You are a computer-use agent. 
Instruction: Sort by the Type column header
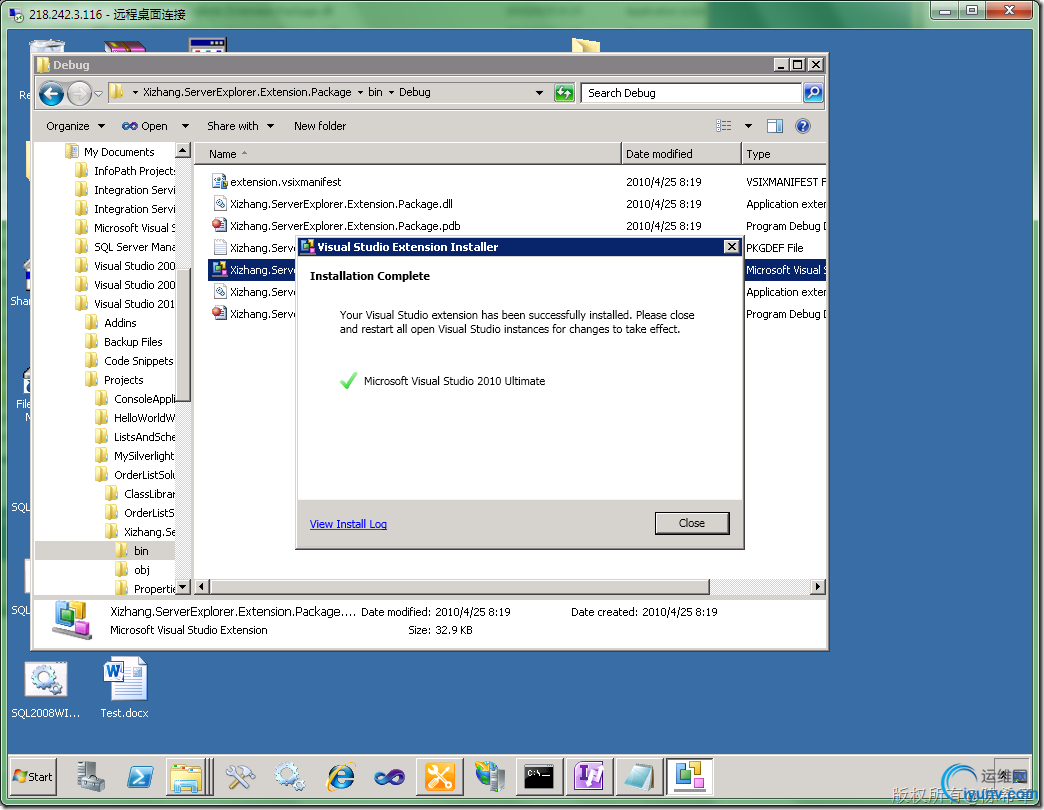pos(784,154)
